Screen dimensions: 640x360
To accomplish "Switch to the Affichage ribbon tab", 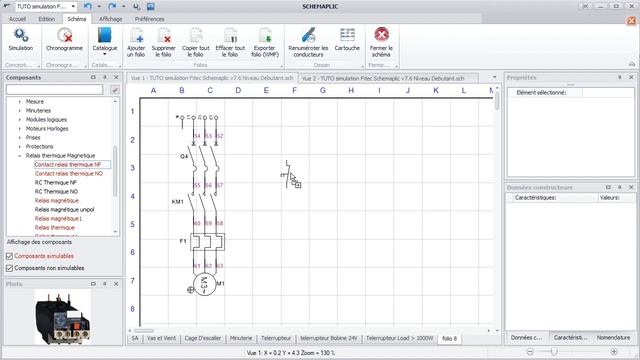I will [111, 19].
